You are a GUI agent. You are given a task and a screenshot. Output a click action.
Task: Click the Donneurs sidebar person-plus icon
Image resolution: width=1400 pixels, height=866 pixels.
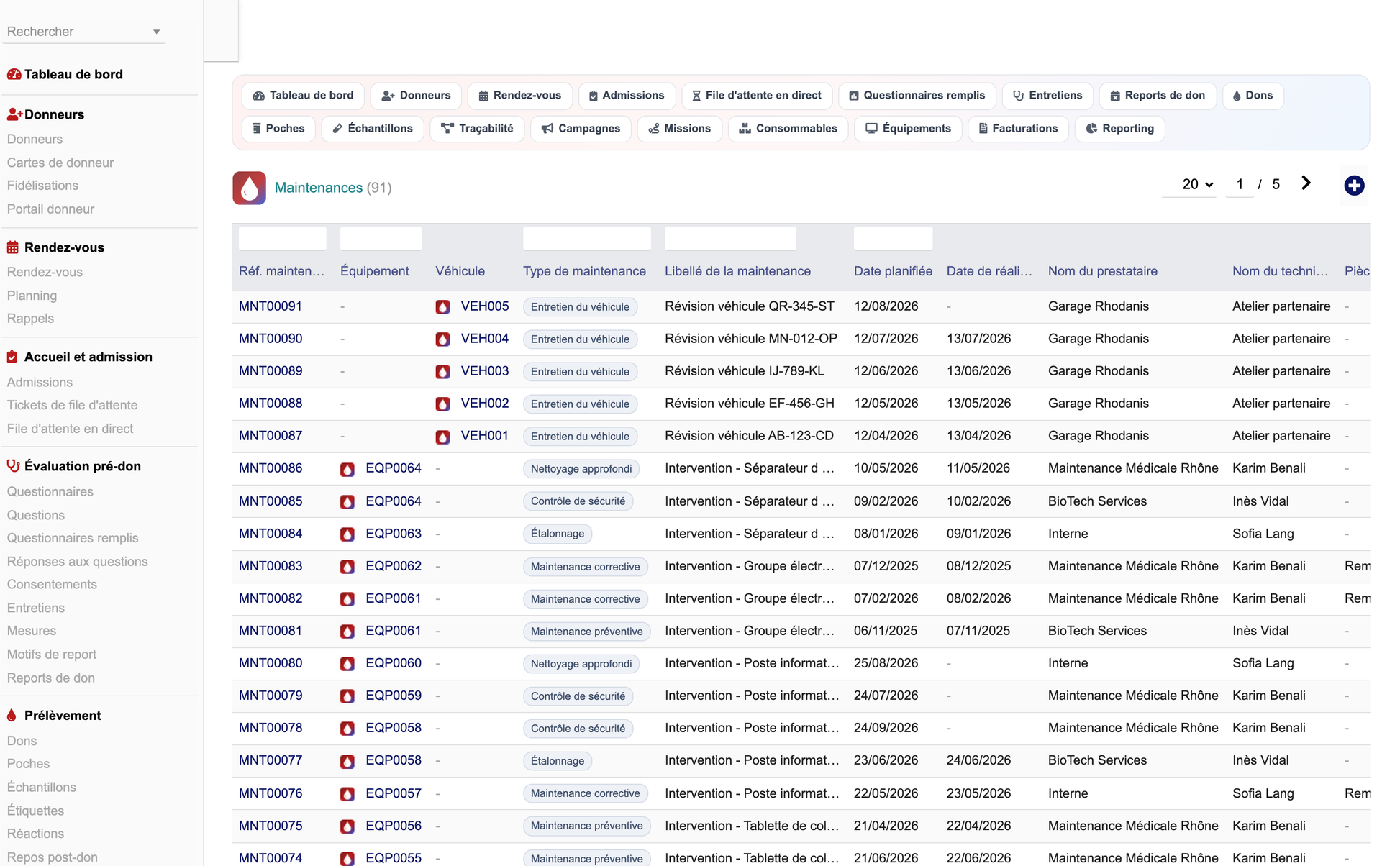click(x=14, y=114)
